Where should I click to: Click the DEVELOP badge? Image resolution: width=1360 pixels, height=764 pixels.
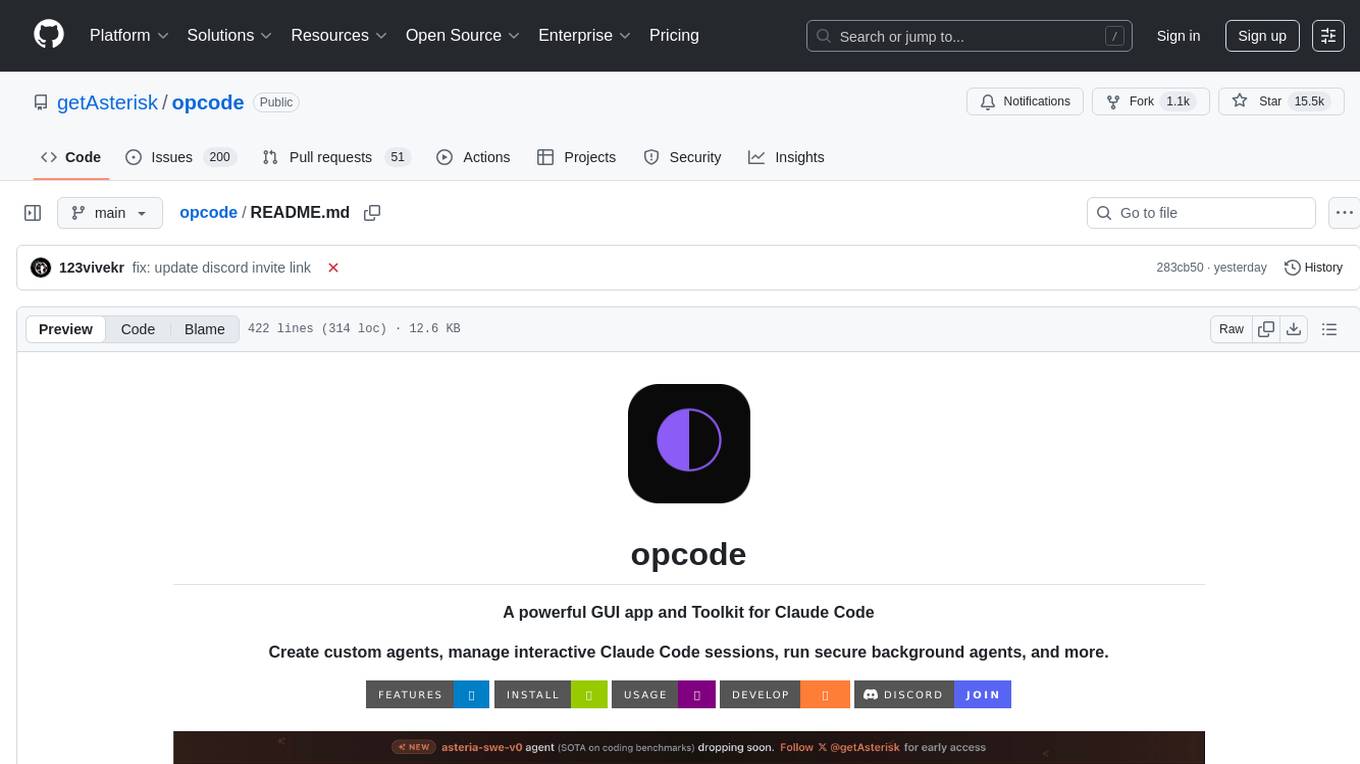[785, 694]
